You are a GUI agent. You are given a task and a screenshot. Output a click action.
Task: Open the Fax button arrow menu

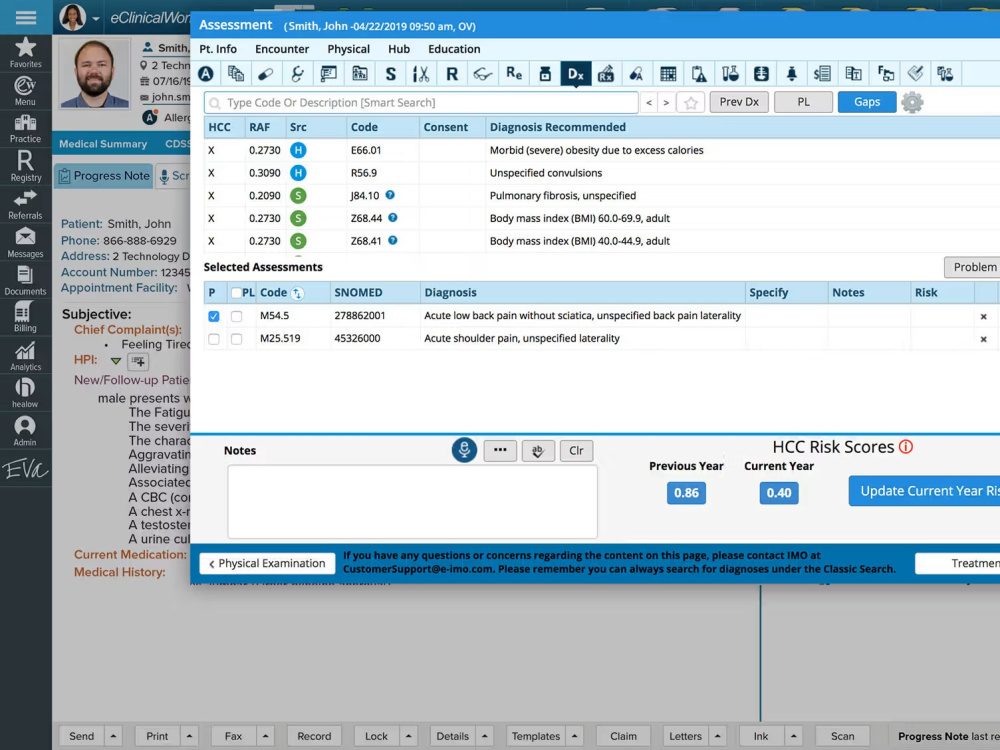[x=266, y=736]
